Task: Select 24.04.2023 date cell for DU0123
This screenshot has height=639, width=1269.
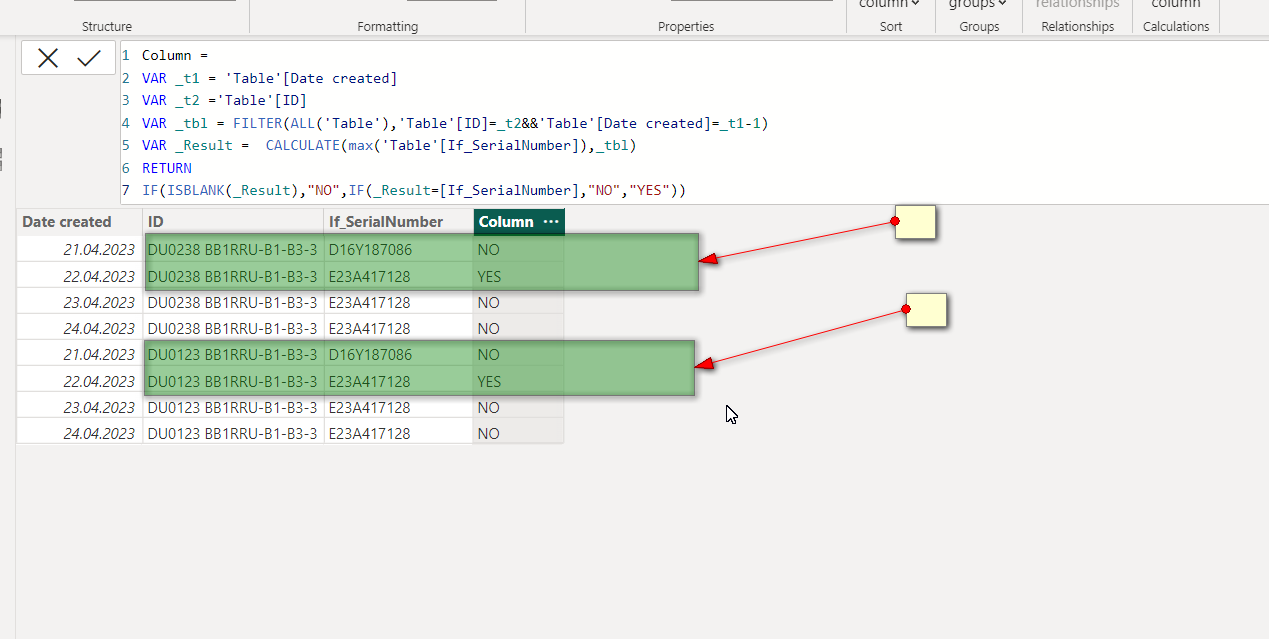Action: 79,433
